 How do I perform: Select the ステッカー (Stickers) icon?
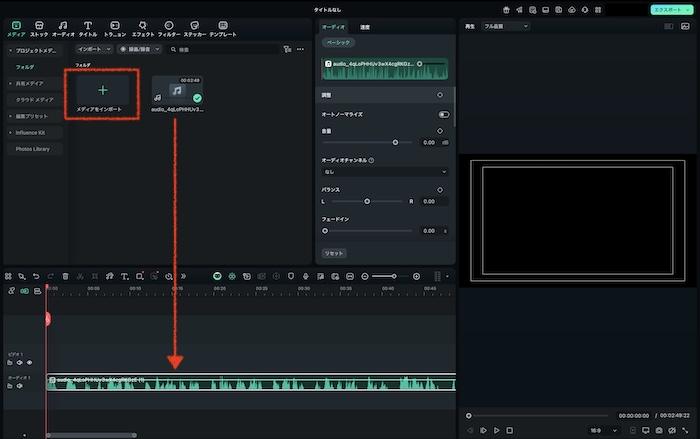pos(194,27)
